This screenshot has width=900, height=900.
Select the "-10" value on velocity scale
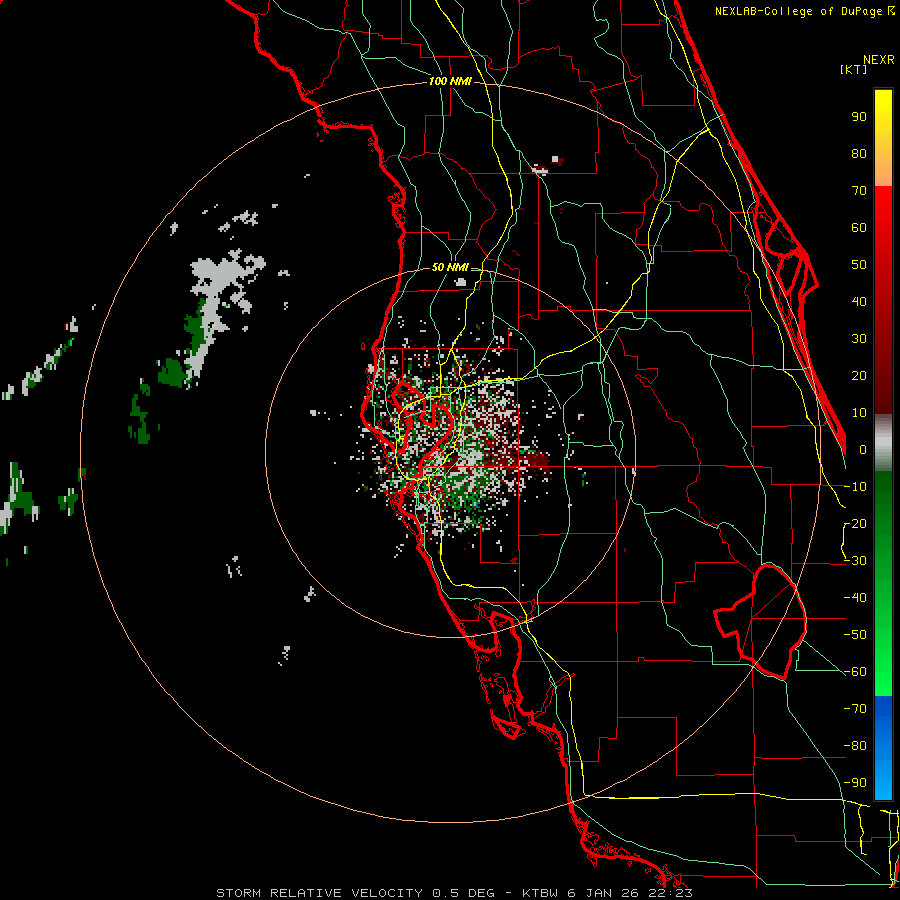[x=855, y=487]
